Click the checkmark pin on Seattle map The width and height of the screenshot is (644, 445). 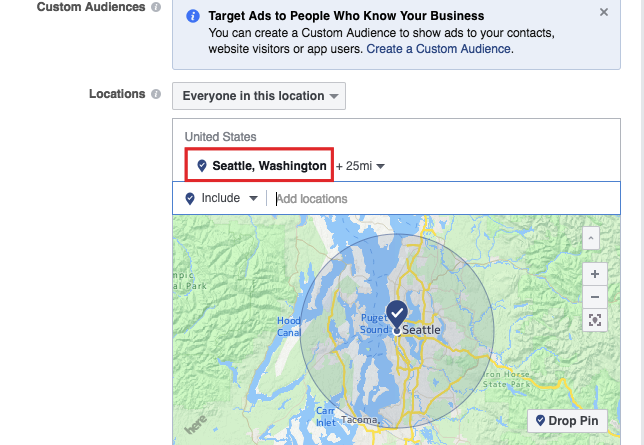click(x=397, y=315)
